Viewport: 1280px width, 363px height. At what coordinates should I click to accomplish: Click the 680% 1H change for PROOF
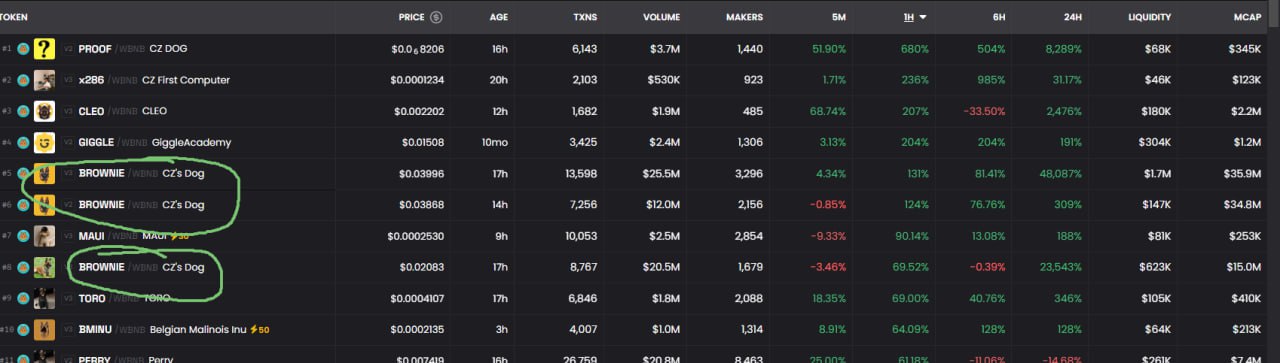(914, 49)
